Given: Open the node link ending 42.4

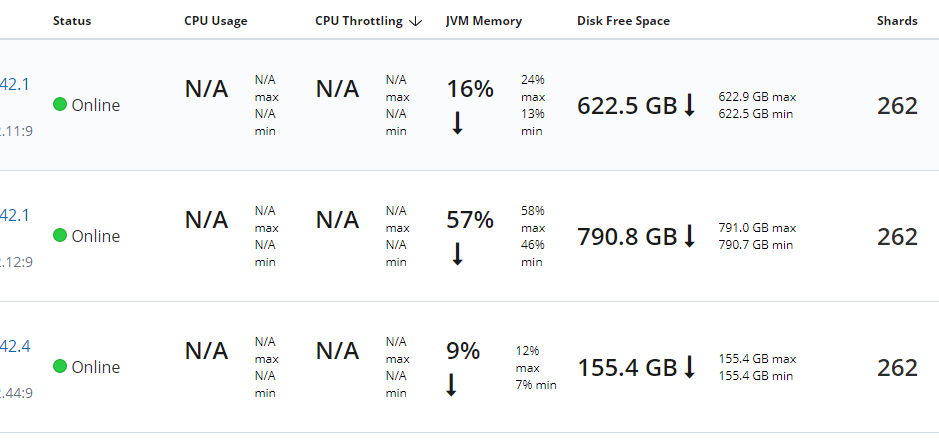Looking at the screenshot, I should tap(15, 346).
